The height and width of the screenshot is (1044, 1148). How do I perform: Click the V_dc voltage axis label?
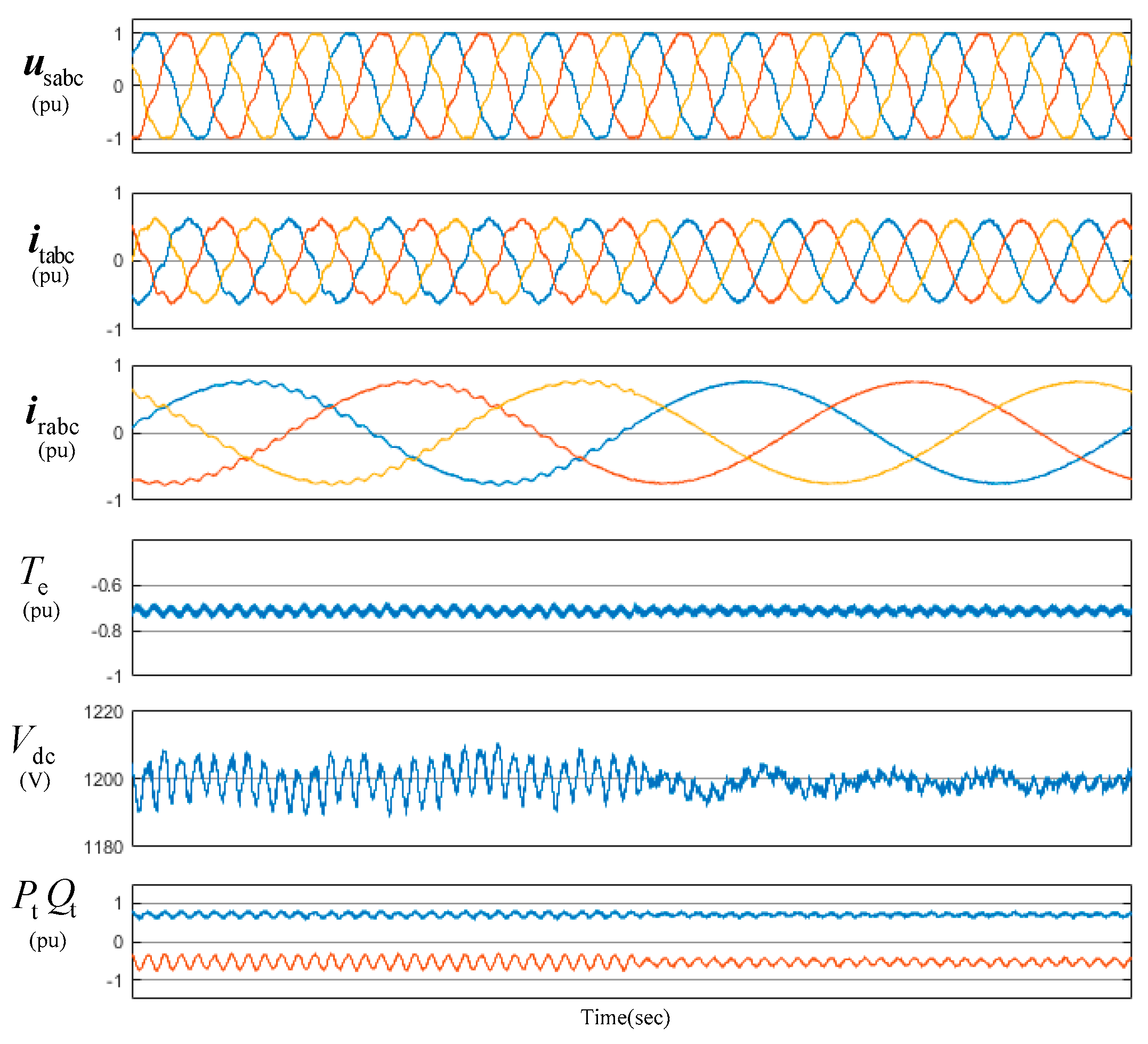click(33, 747)
